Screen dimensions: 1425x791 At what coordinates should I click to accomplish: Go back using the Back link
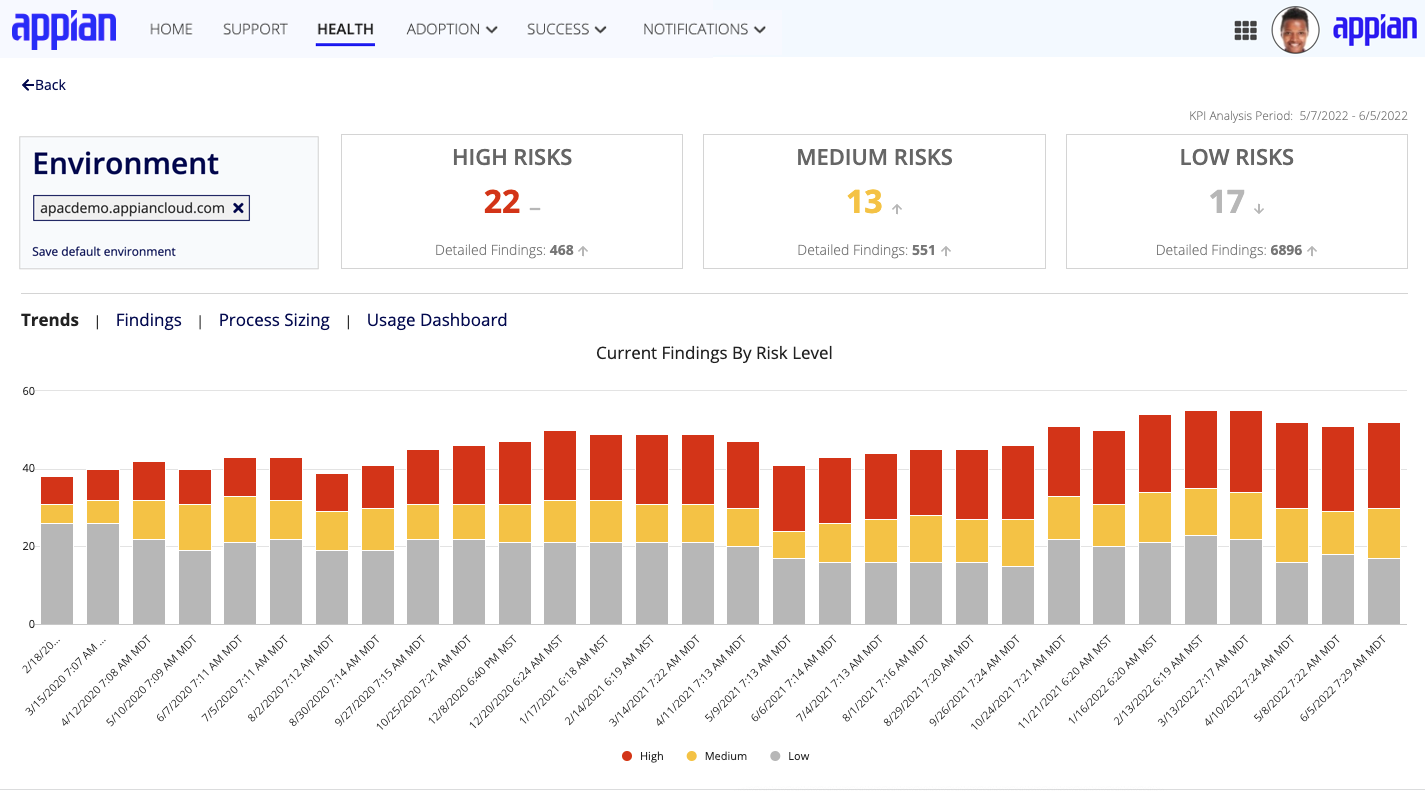point(44,85)
